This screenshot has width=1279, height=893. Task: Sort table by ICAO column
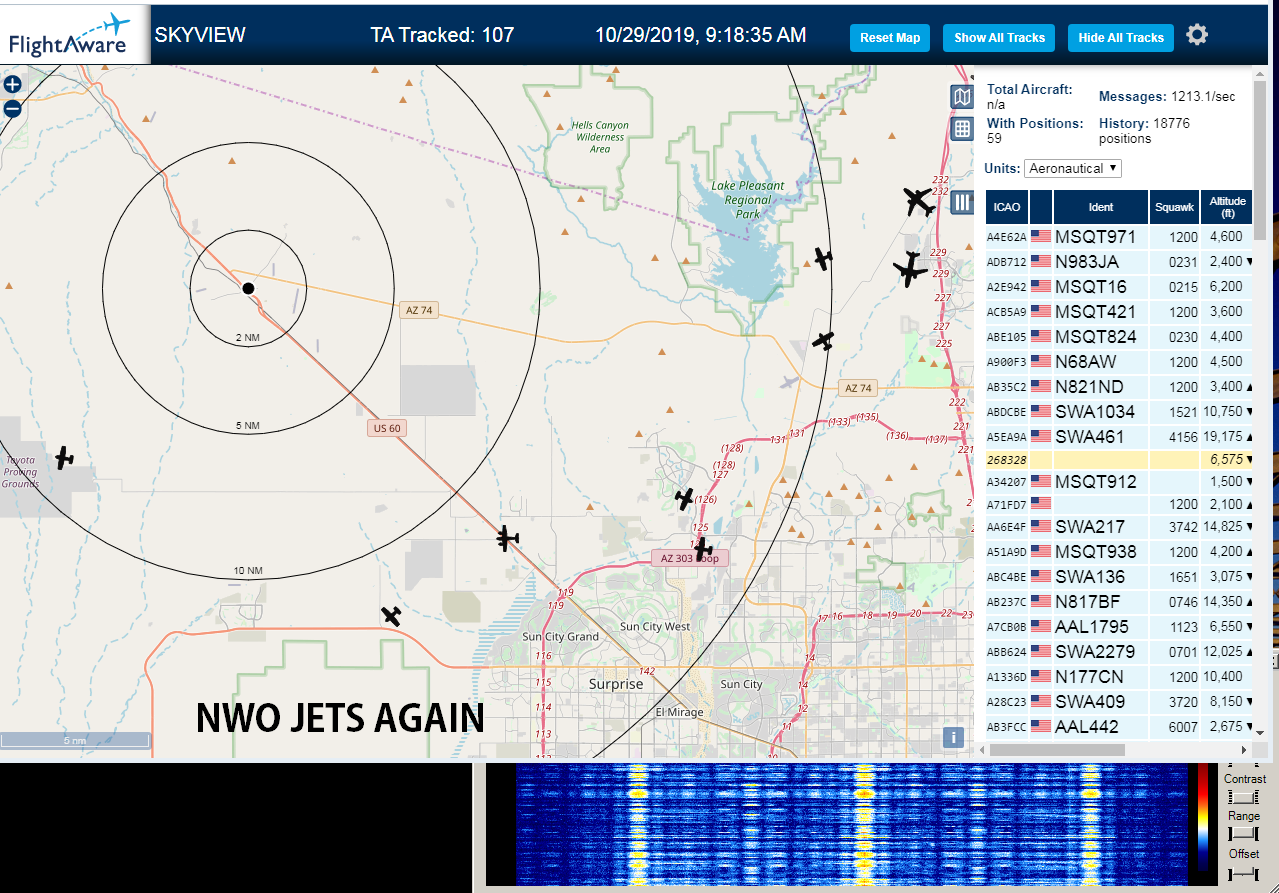click(x=1007, y=207)
